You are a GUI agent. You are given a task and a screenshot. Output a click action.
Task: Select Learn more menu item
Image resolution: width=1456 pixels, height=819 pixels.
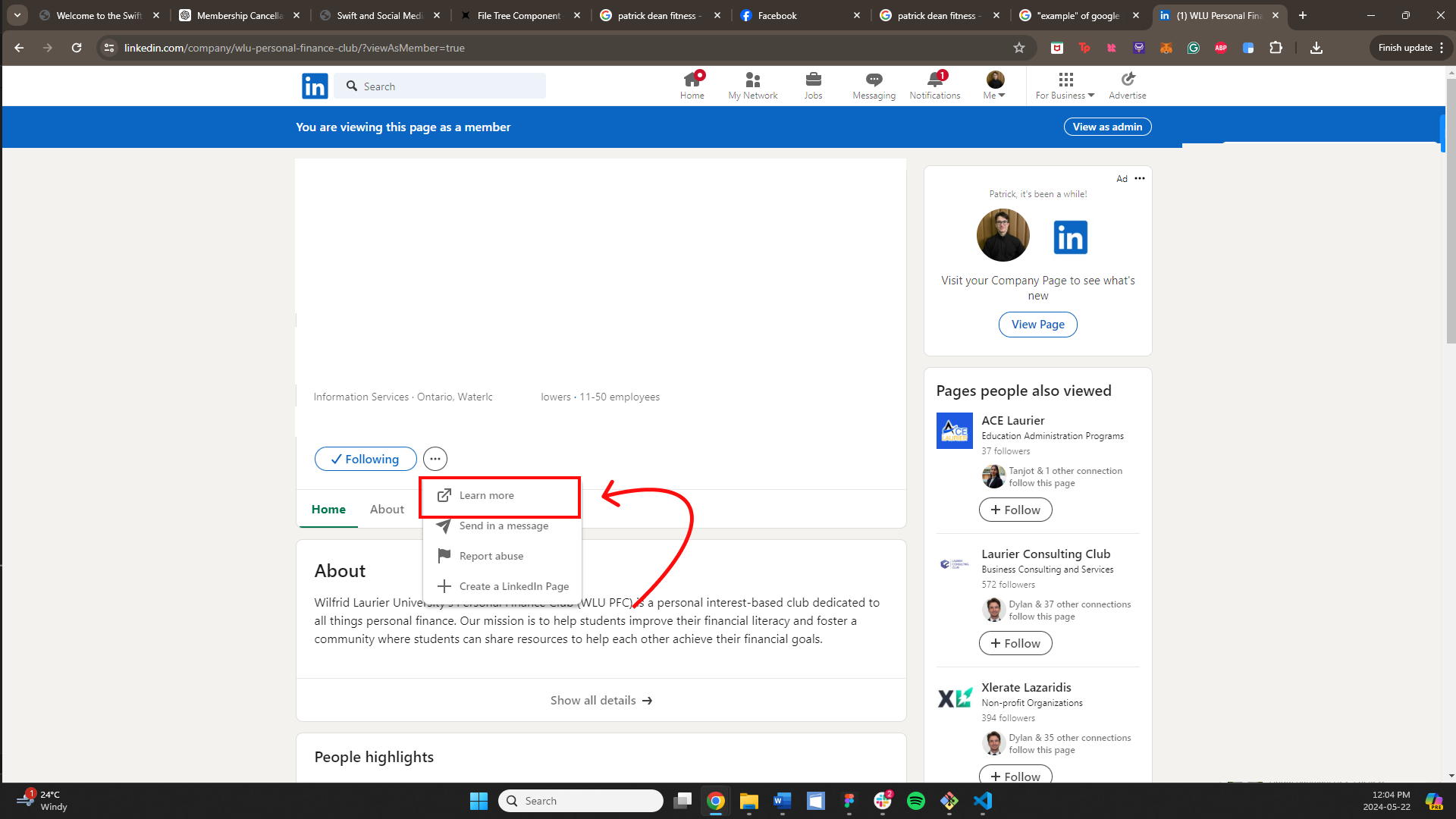[486, 495]
